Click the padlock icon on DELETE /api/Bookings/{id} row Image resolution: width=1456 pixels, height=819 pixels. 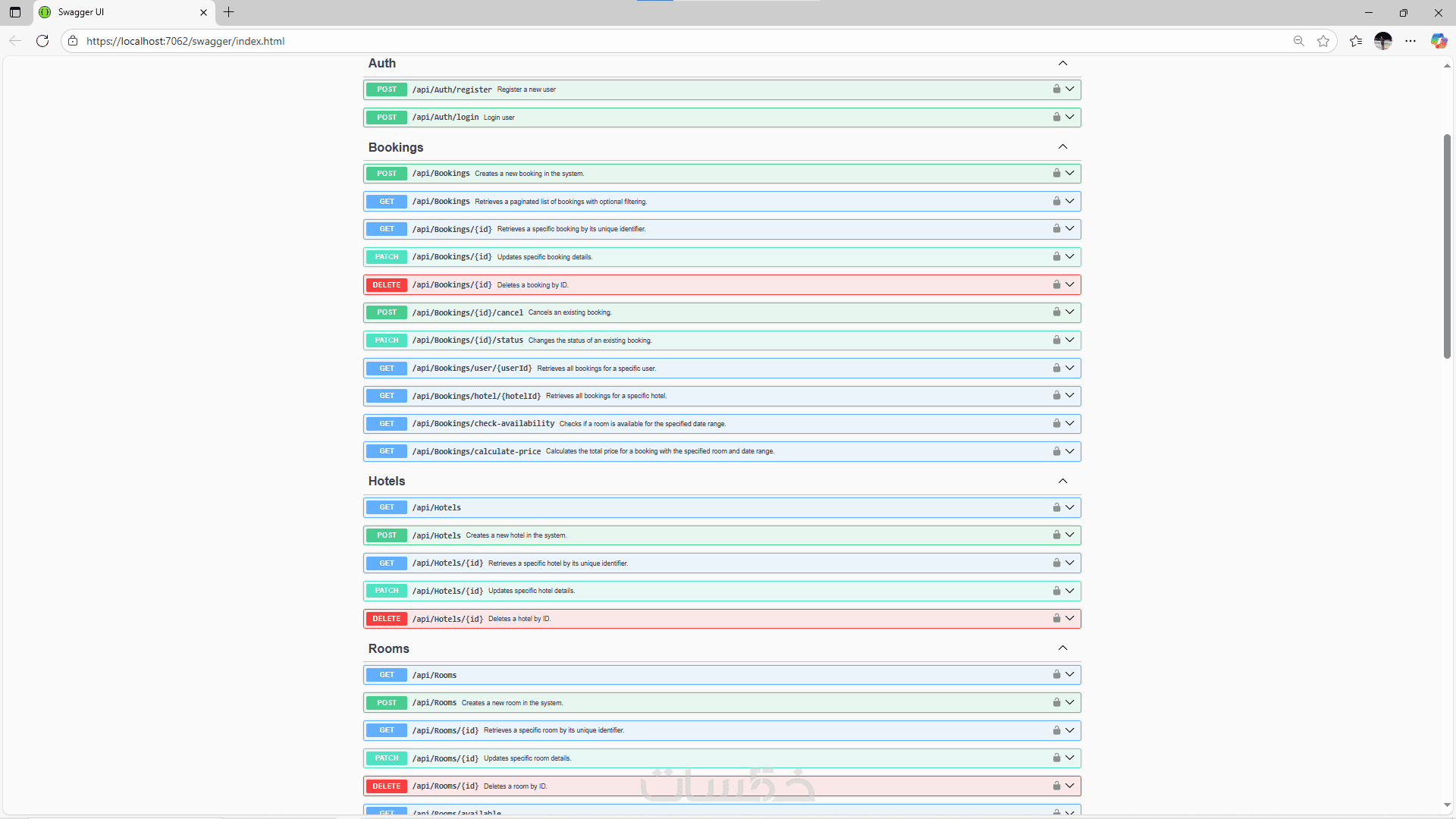coord(1056,284)
